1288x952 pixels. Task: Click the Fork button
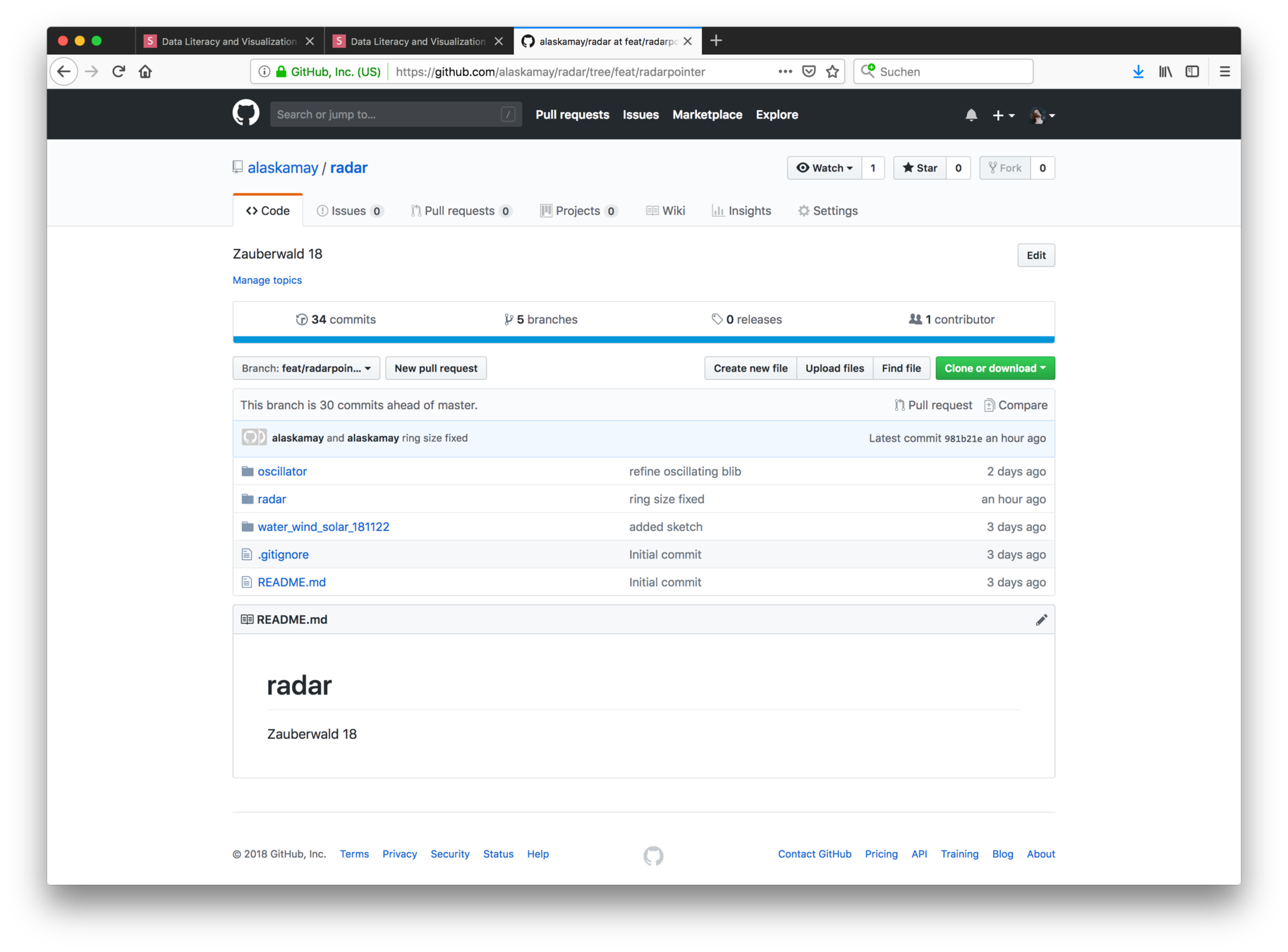point(1004,168)
